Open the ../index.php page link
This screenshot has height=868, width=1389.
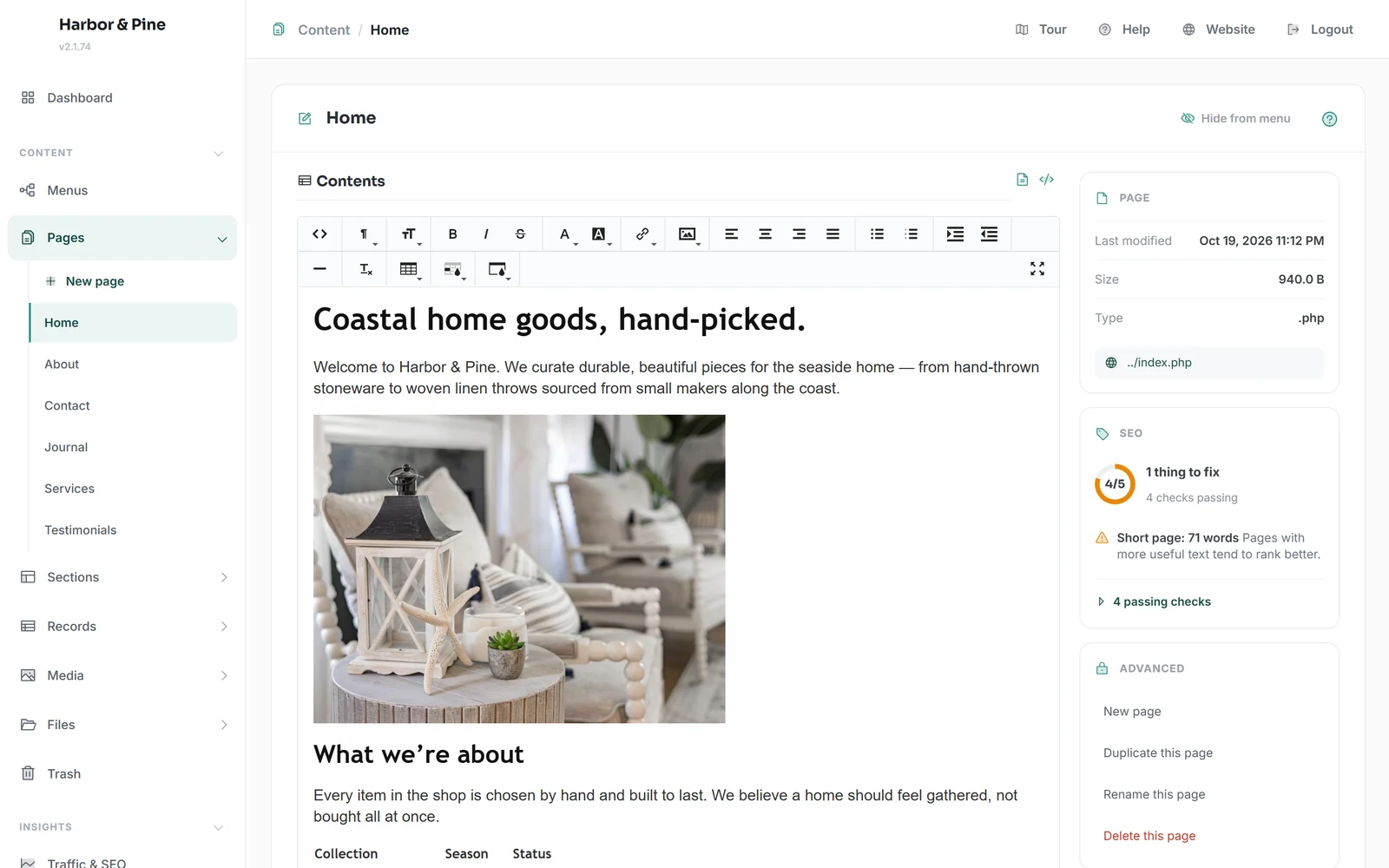point(1209,363)
